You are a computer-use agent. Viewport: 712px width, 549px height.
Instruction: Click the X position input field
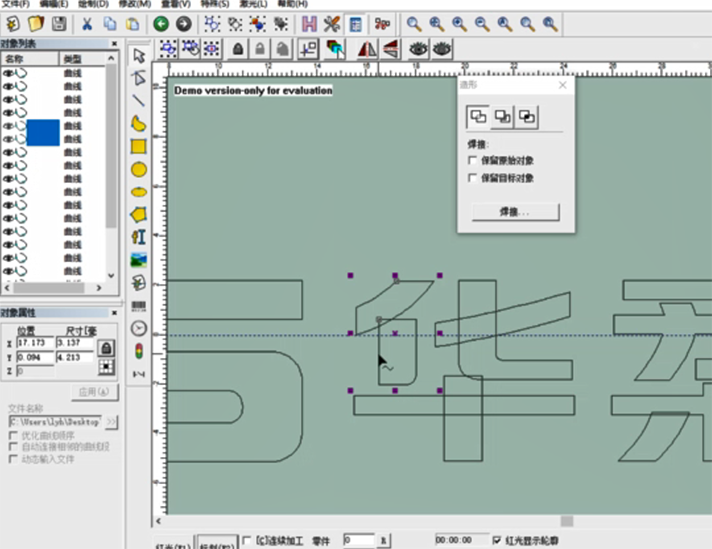click(x=36, y=344)
